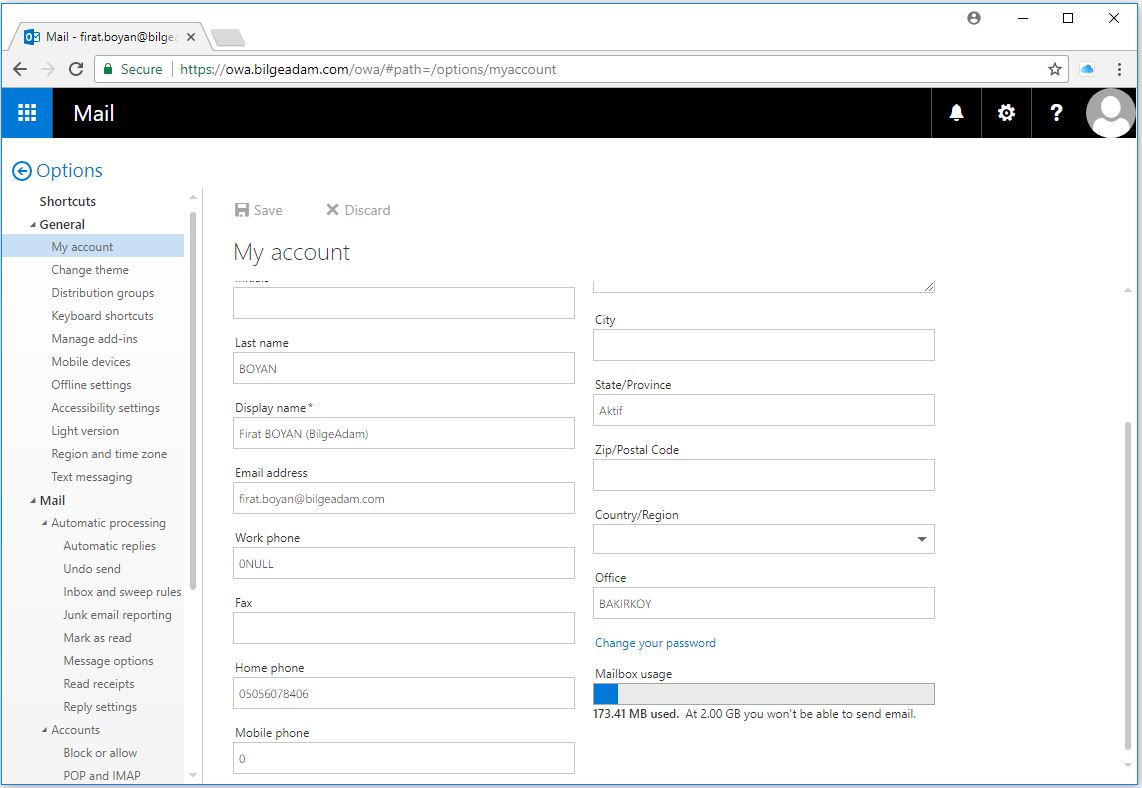Reload the page with refresh icon
Screen dimensions: 1142x788
[76, 69]
